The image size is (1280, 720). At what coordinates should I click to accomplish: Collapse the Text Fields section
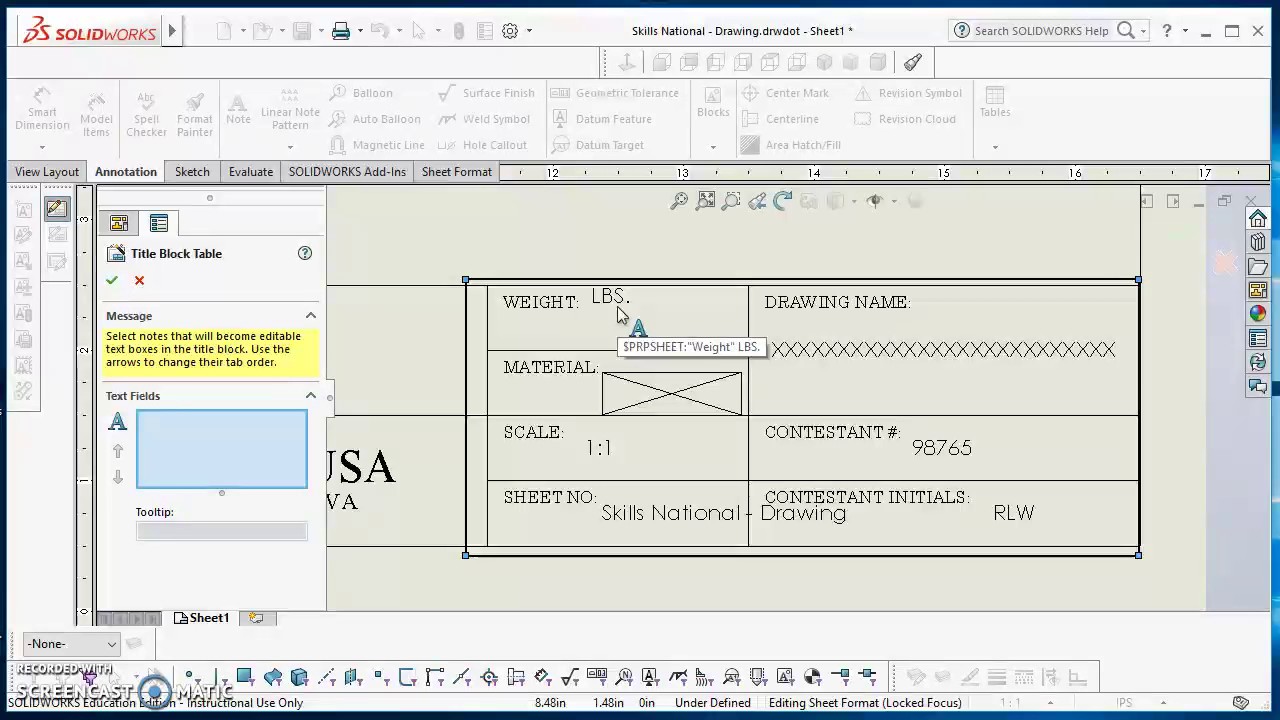(310, 395)
